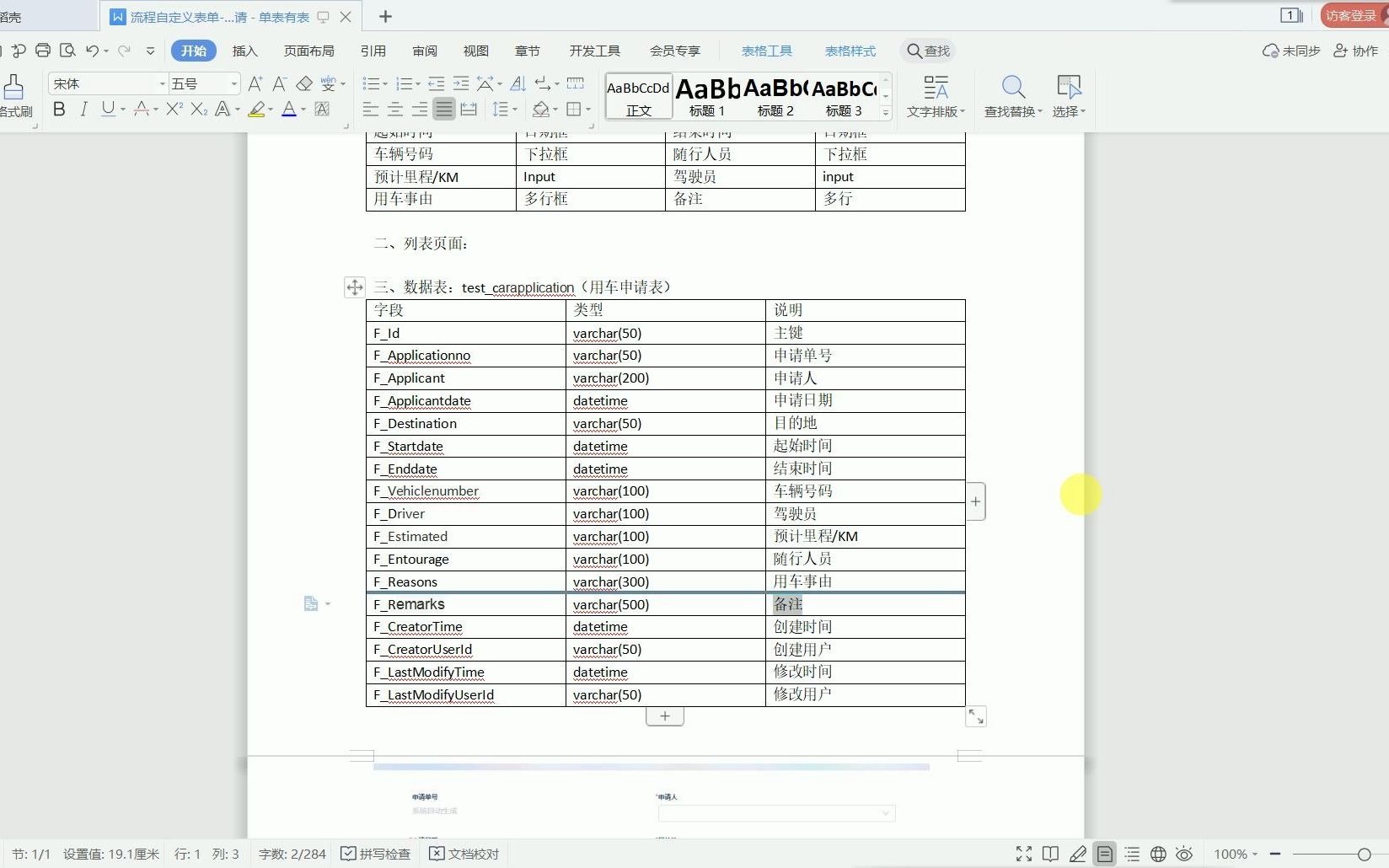
Task: Change the font color swatch
Action: pos(289,109)
